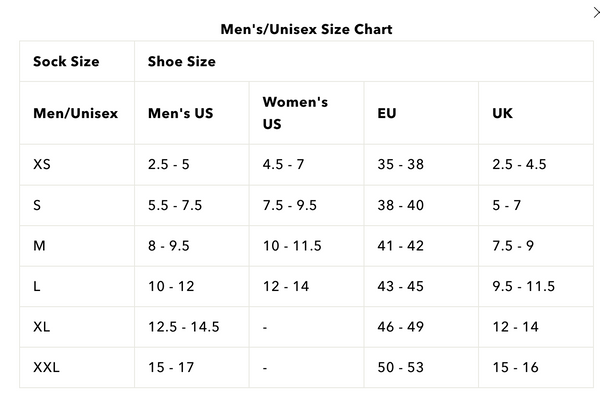The width and height of the screenshot is (600, 406).
Task: Select the Shoe Size header cell
Action: click(181, 61)
